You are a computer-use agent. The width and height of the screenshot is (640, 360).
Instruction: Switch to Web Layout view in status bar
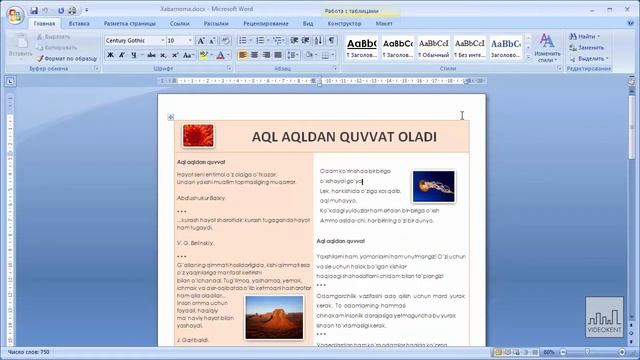coord(516,352)
